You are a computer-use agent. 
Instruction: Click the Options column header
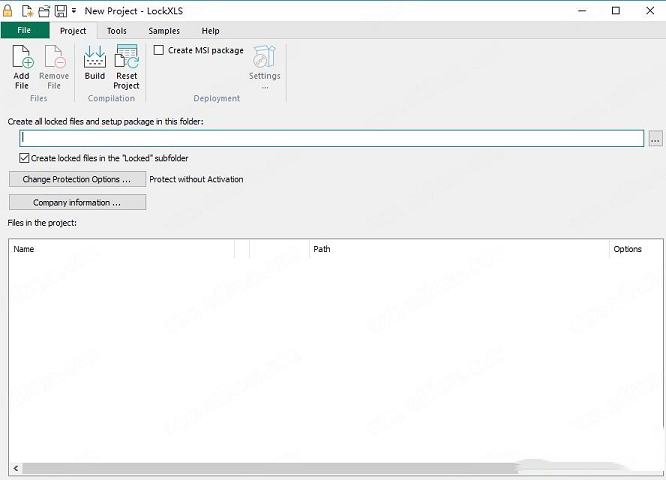[636, 249]
